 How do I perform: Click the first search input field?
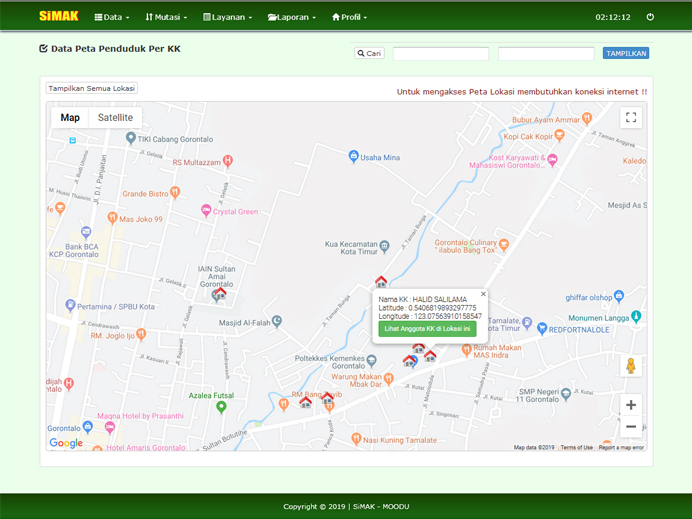[x=440, y=54]
